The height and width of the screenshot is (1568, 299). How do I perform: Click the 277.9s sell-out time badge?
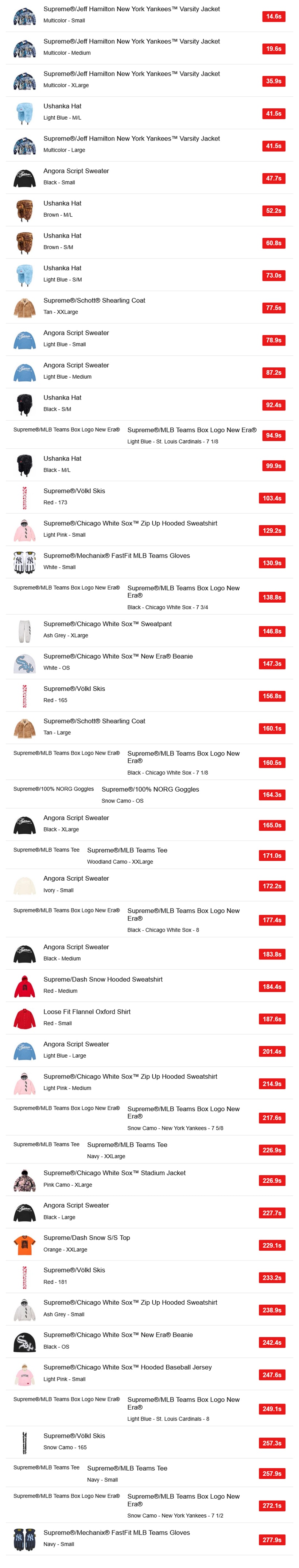click(272, 1540)
